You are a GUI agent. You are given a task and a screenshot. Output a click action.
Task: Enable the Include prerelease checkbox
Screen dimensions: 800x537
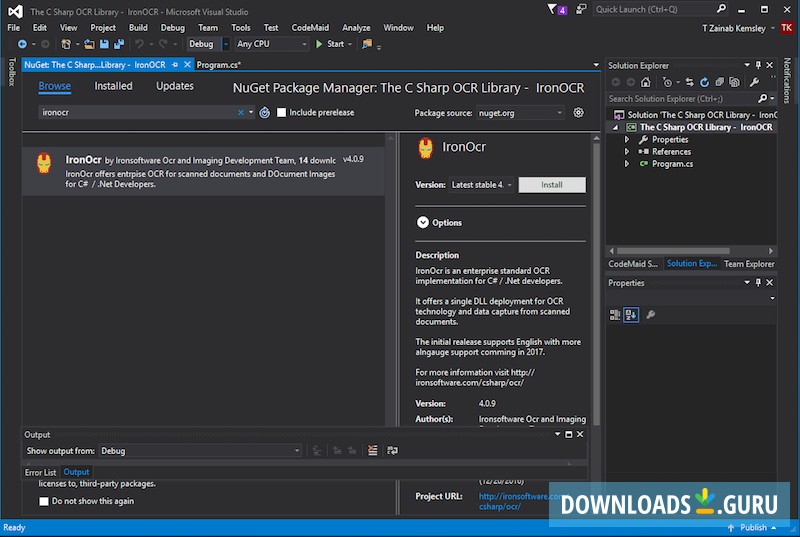[x=281, y=113]
